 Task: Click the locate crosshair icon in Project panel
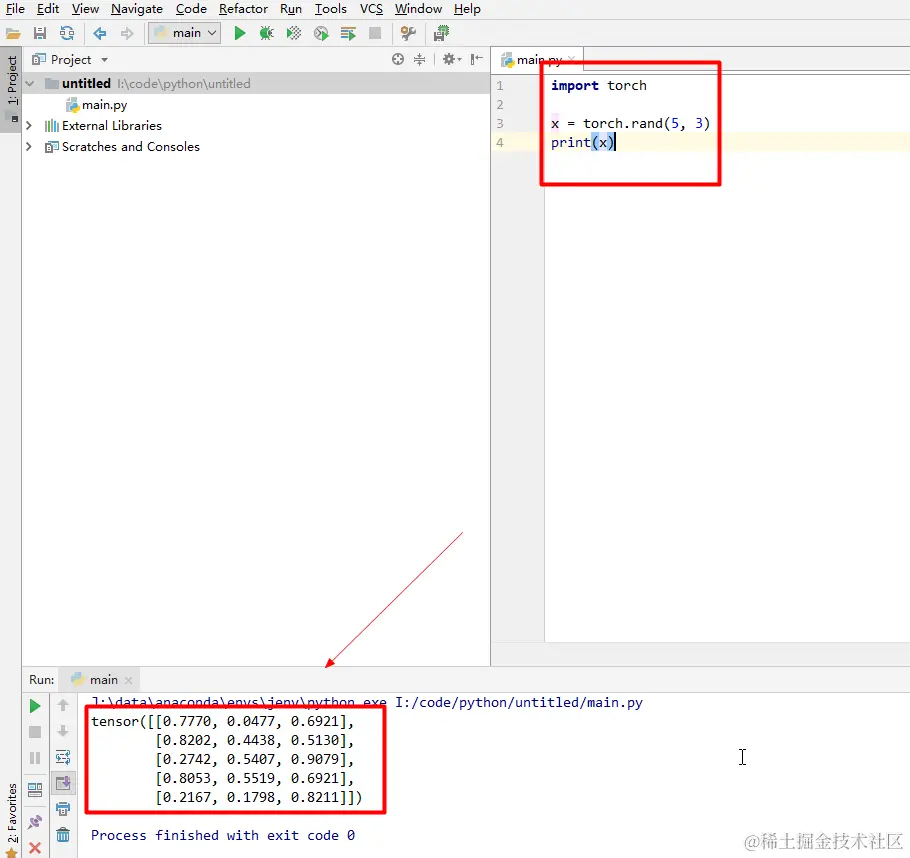(398, 59)
